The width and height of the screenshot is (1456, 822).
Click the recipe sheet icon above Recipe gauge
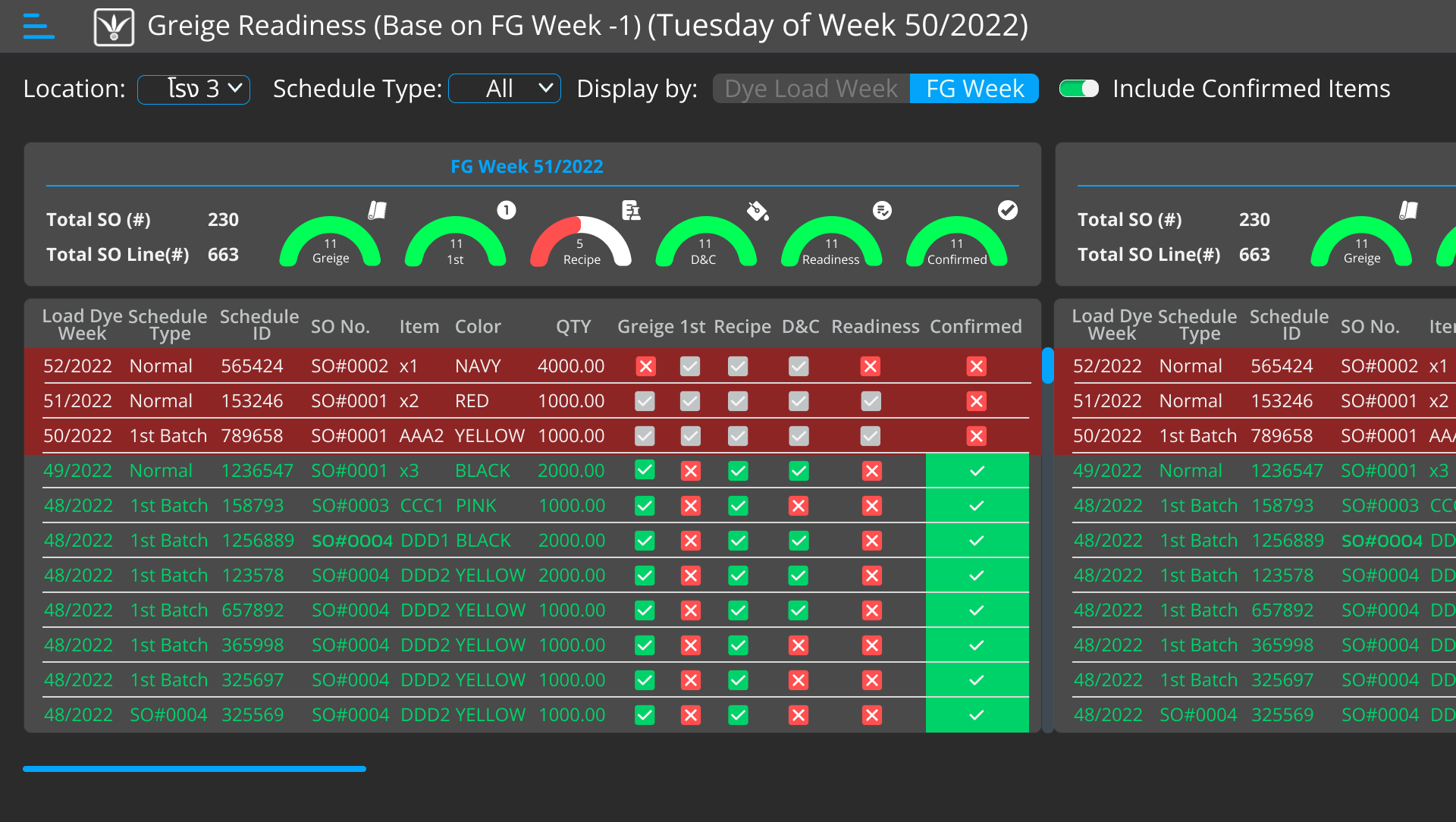point(631,210)
